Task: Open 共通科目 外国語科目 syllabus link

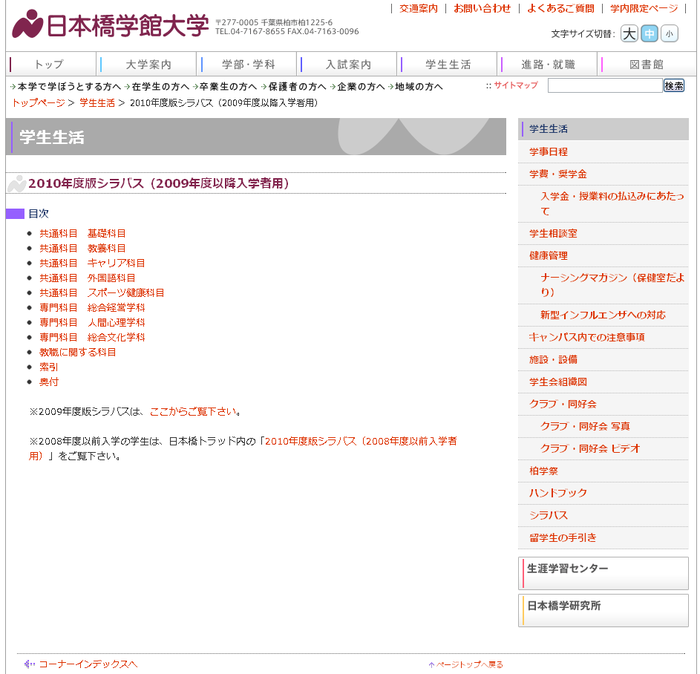Action: coord(87,278)
